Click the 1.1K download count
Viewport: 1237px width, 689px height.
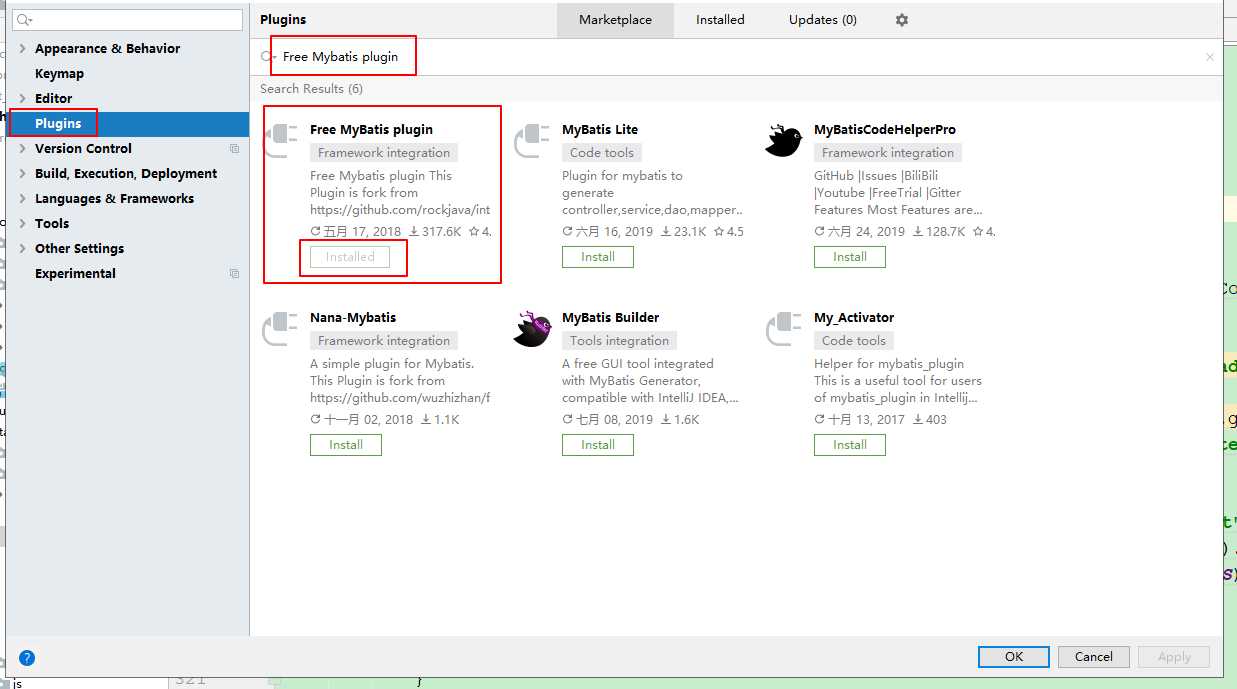447,420
